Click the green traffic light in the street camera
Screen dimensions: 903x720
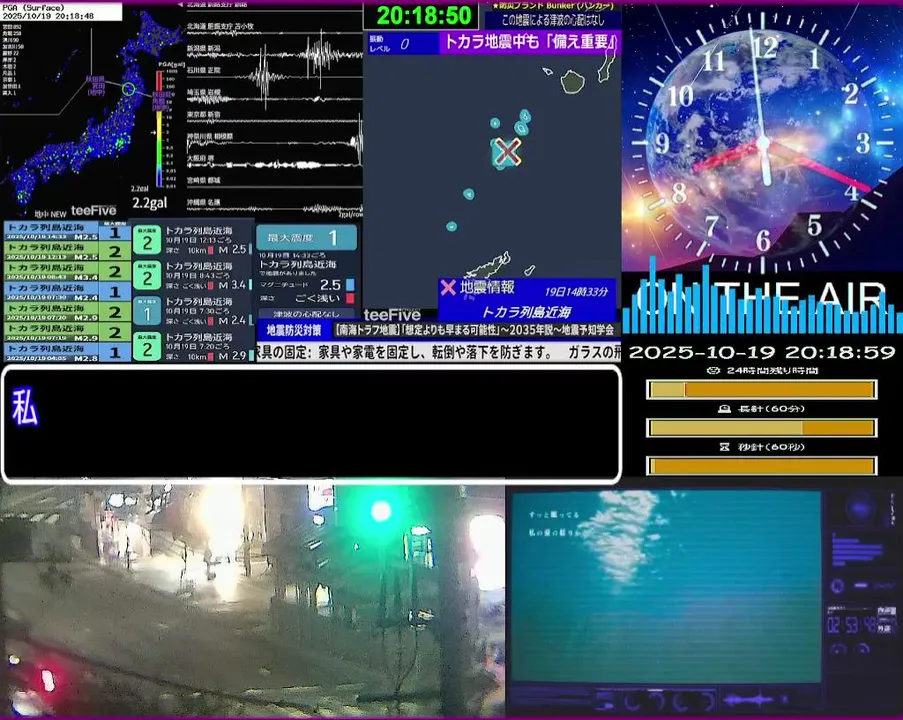click(381, 511)
